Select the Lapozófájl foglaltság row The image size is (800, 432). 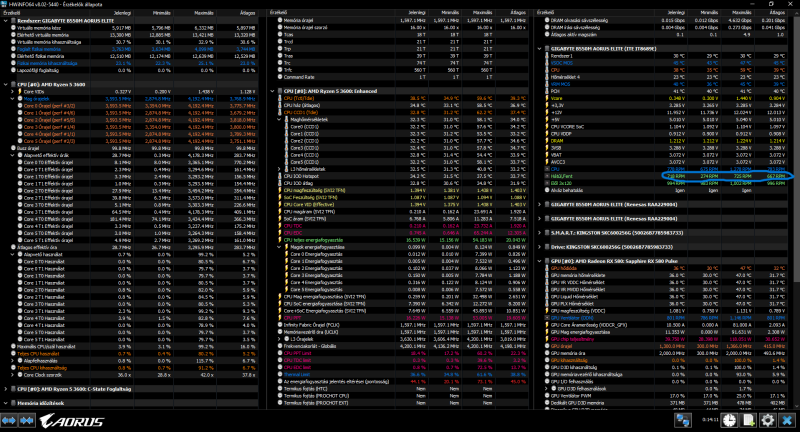[x=135, y=70]
